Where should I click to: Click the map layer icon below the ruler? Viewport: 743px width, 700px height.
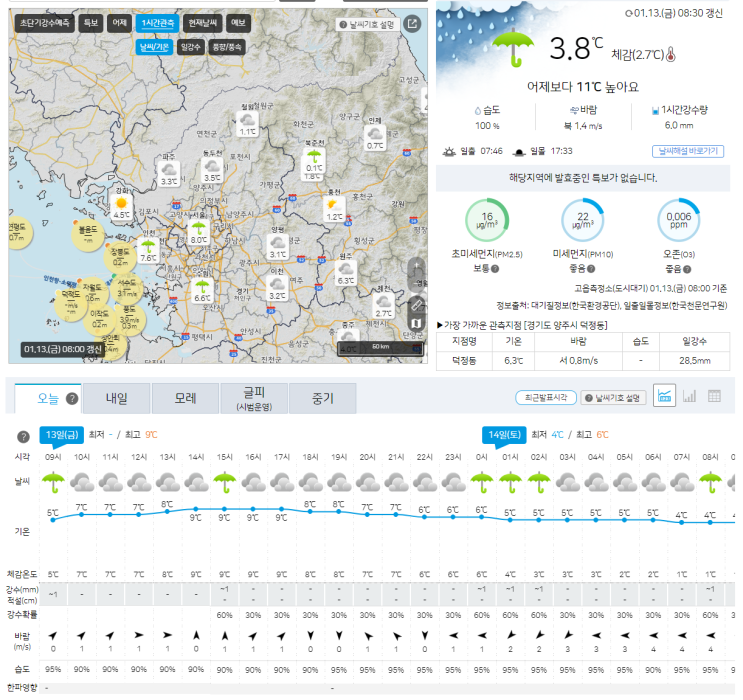[x=416, y=323]
